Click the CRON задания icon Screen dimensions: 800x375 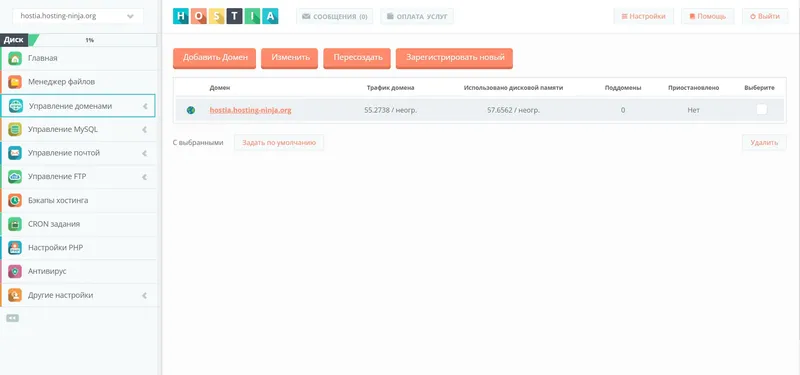pos(15,224)
